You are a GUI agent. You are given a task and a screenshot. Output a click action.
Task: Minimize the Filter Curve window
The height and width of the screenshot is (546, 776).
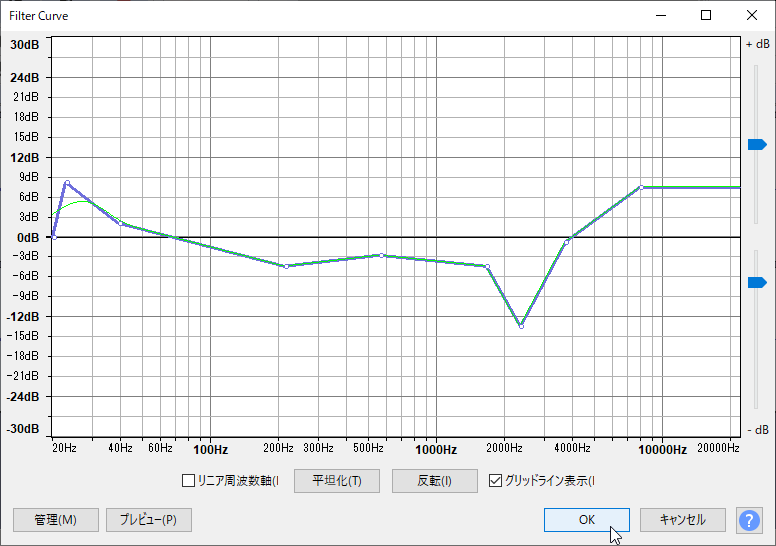click(661, 15)
